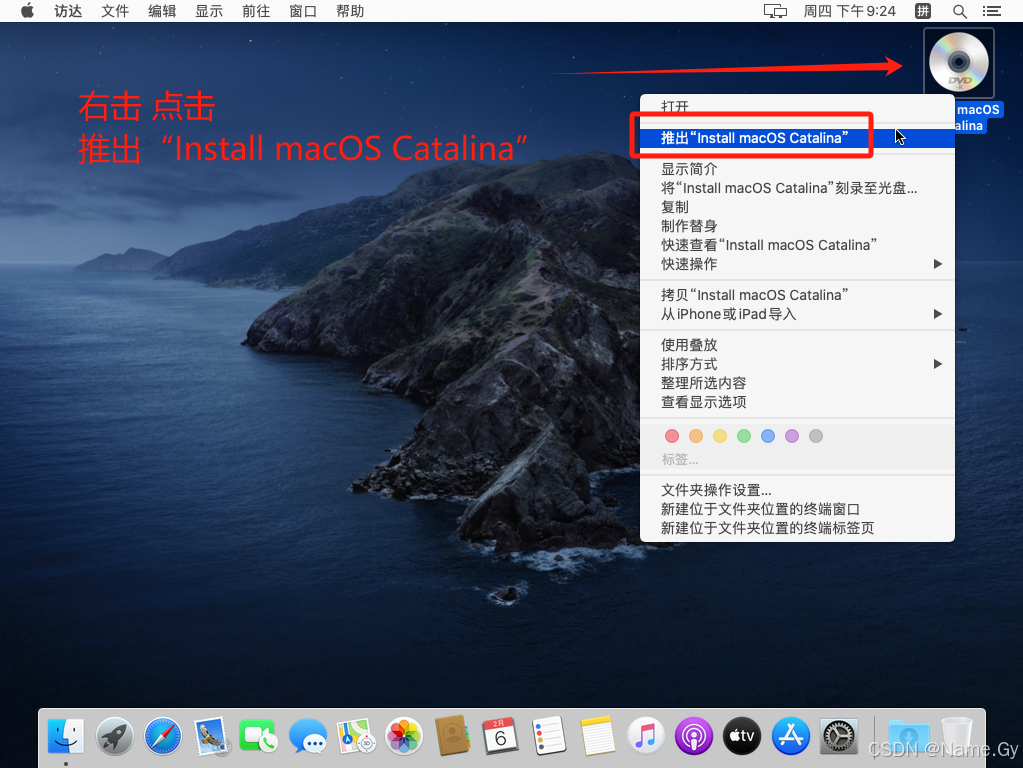Open Messages speech bubble icon
The height and width of the screenshot is (768, 1023).
[x=307, y=737]
